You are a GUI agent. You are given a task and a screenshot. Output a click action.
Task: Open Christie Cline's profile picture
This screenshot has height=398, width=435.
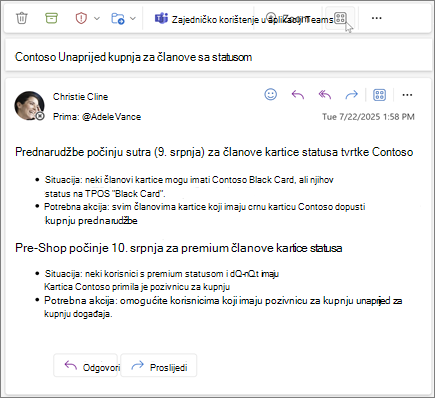coord(29,105)
